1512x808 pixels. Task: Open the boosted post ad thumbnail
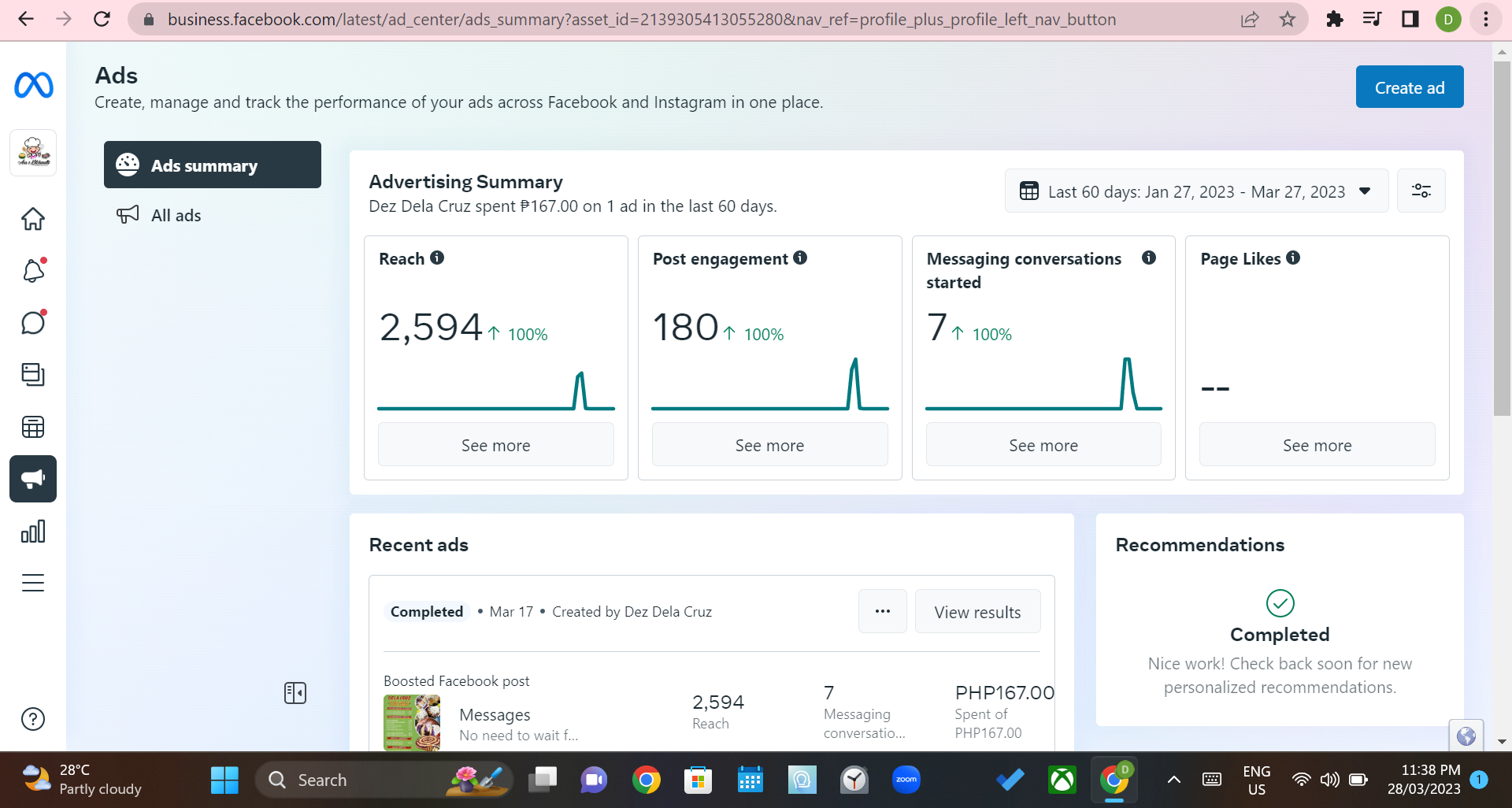point(412,722)
